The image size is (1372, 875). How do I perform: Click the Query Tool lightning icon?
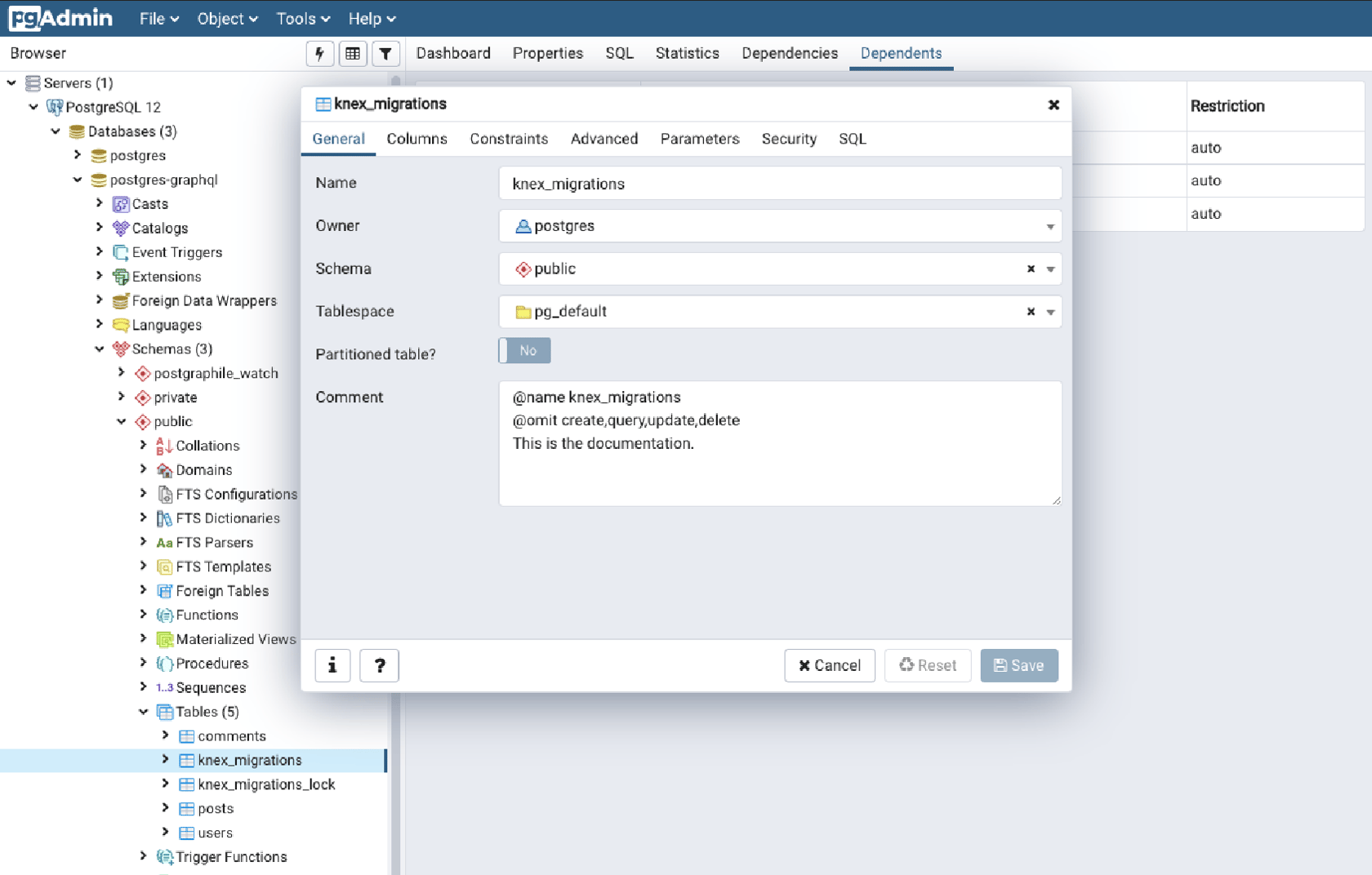[x=319, y=54]
